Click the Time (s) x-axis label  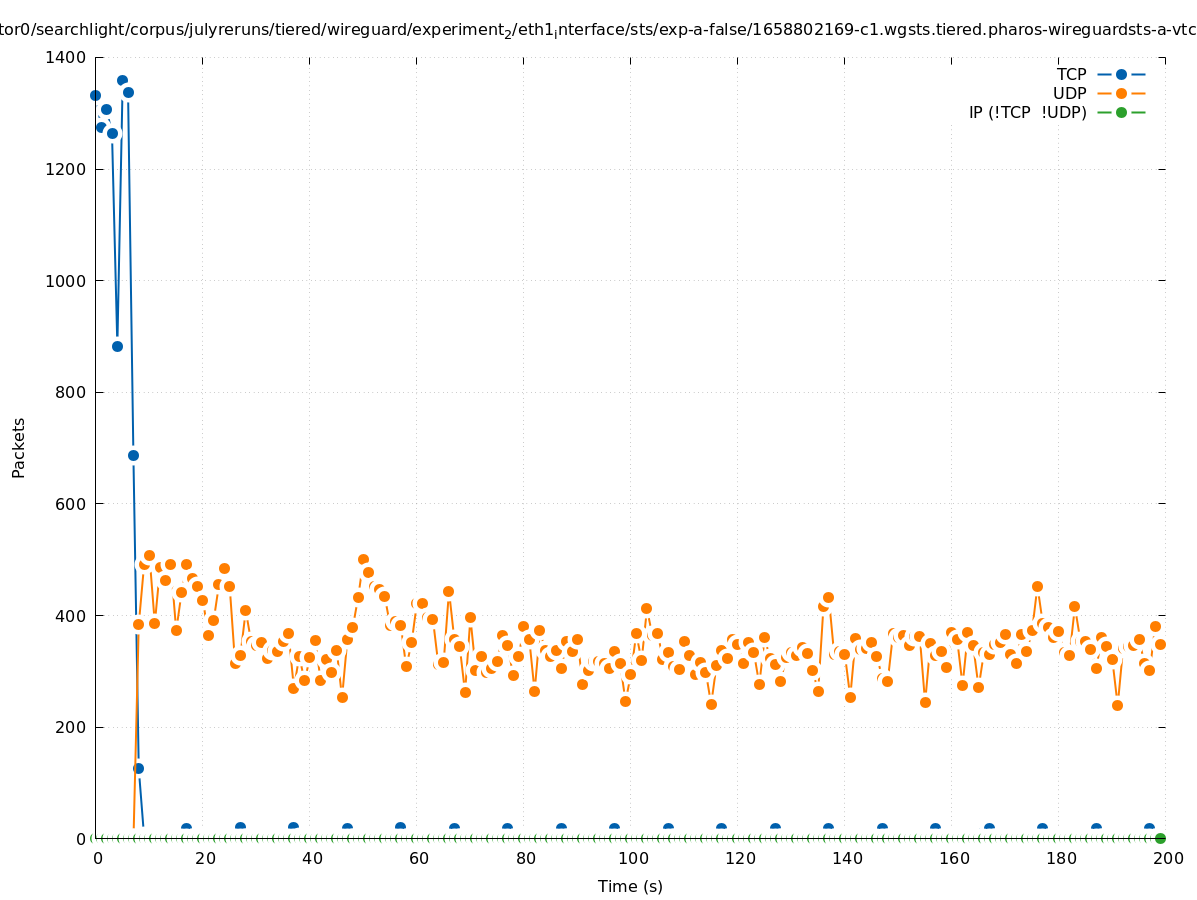(630, 886)
